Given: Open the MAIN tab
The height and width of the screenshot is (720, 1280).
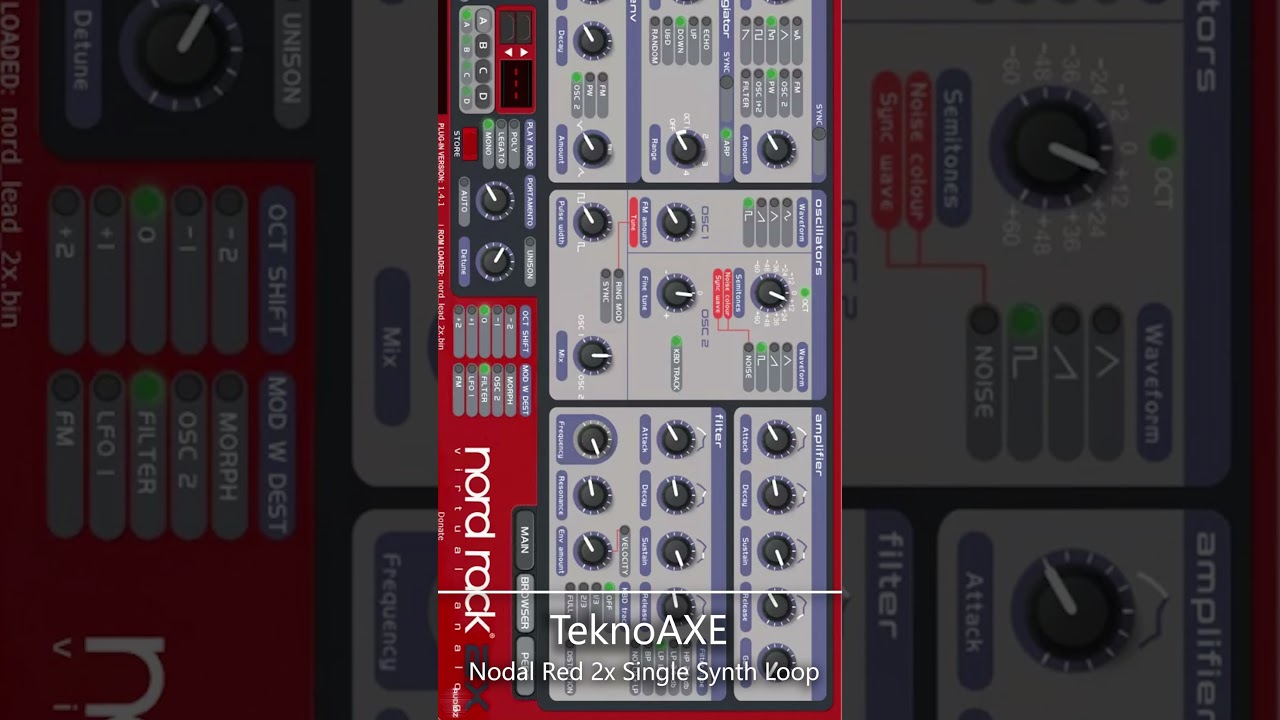Looking at the screenshot, I should click(525, 539).
